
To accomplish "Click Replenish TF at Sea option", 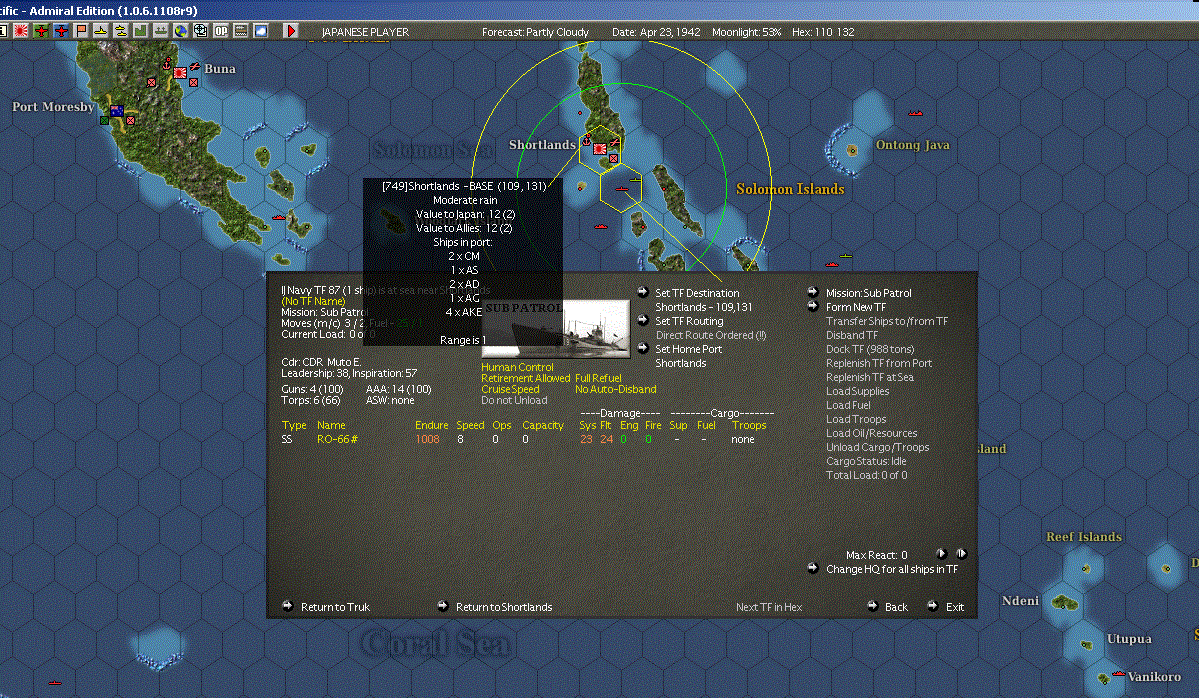I will (x=869, y=377).
